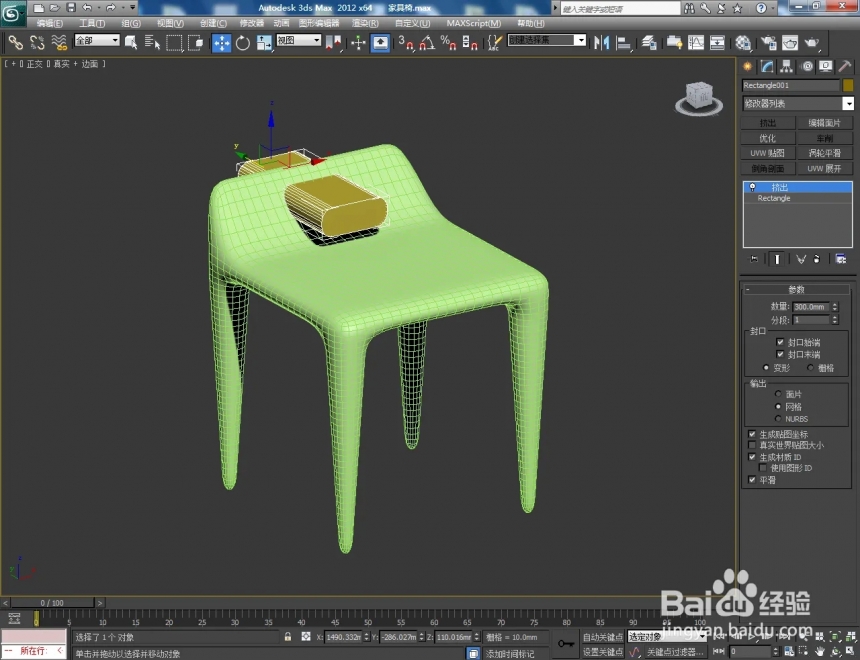This screenshot has height=660, width=860.
Task: Click the 自动关键点 button
Action: (603, 637)
